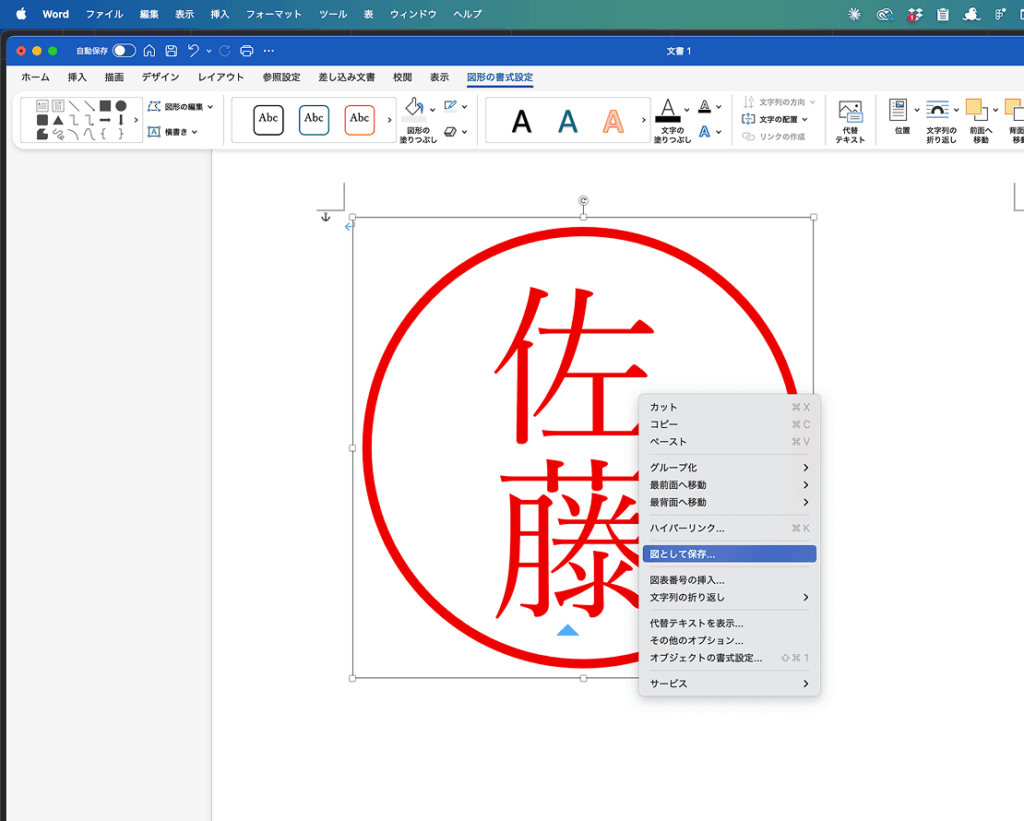Expand the undo history dropdown arrow
Viewport: 1024px width, 821px height.
(x=209, y=51)
